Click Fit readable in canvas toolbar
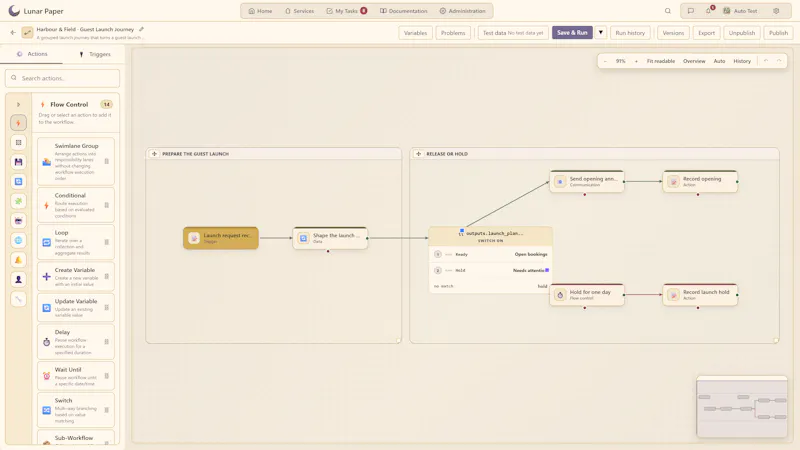This screenshot has height=450, width=800. coord(661,61)
